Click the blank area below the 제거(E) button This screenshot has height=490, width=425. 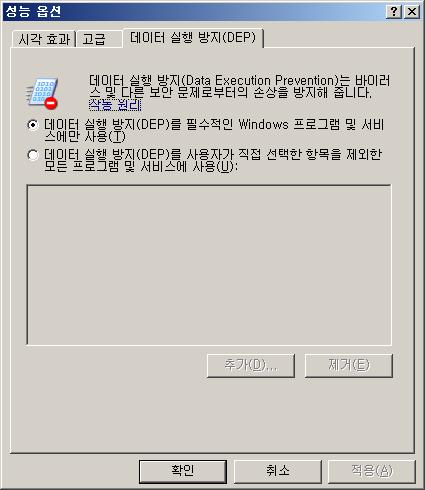349,413
